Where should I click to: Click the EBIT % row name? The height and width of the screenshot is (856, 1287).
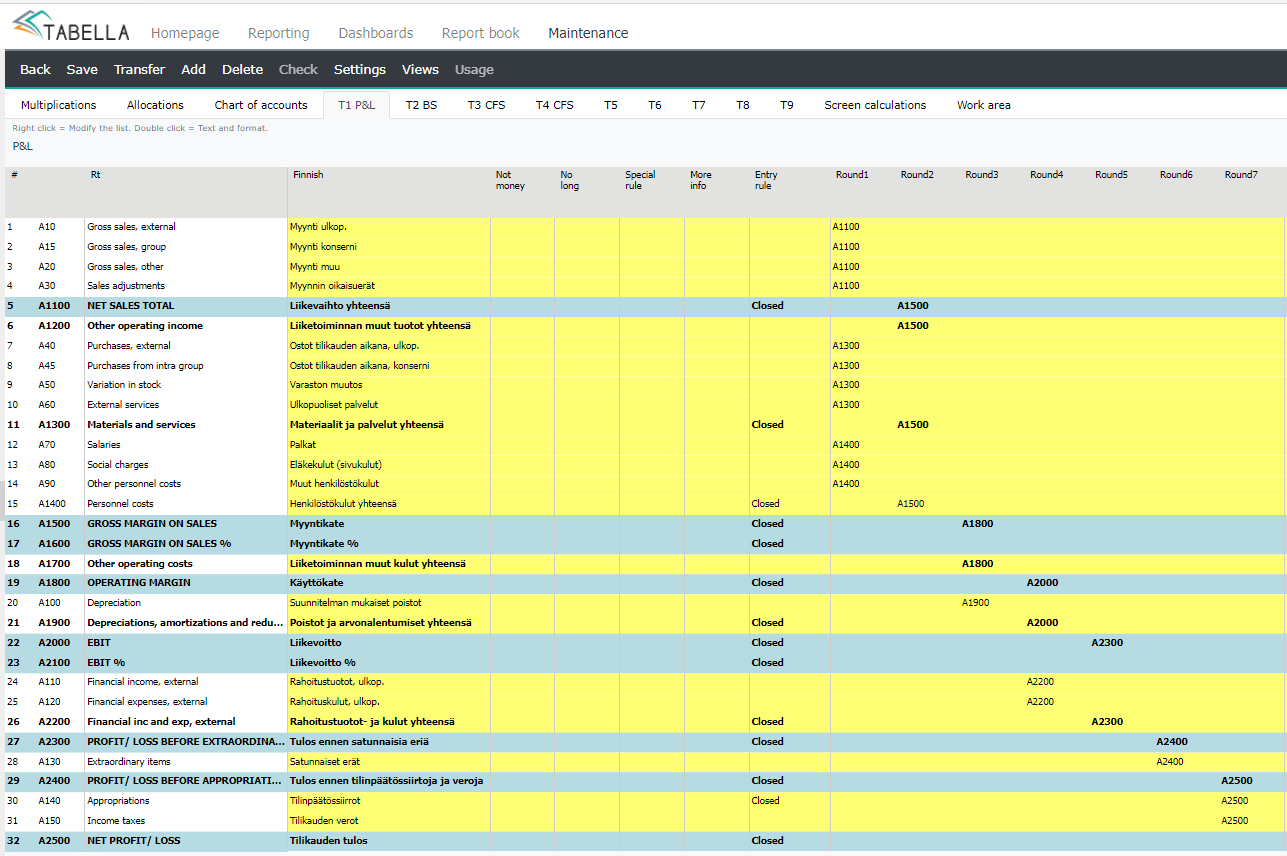pos(105,662)
